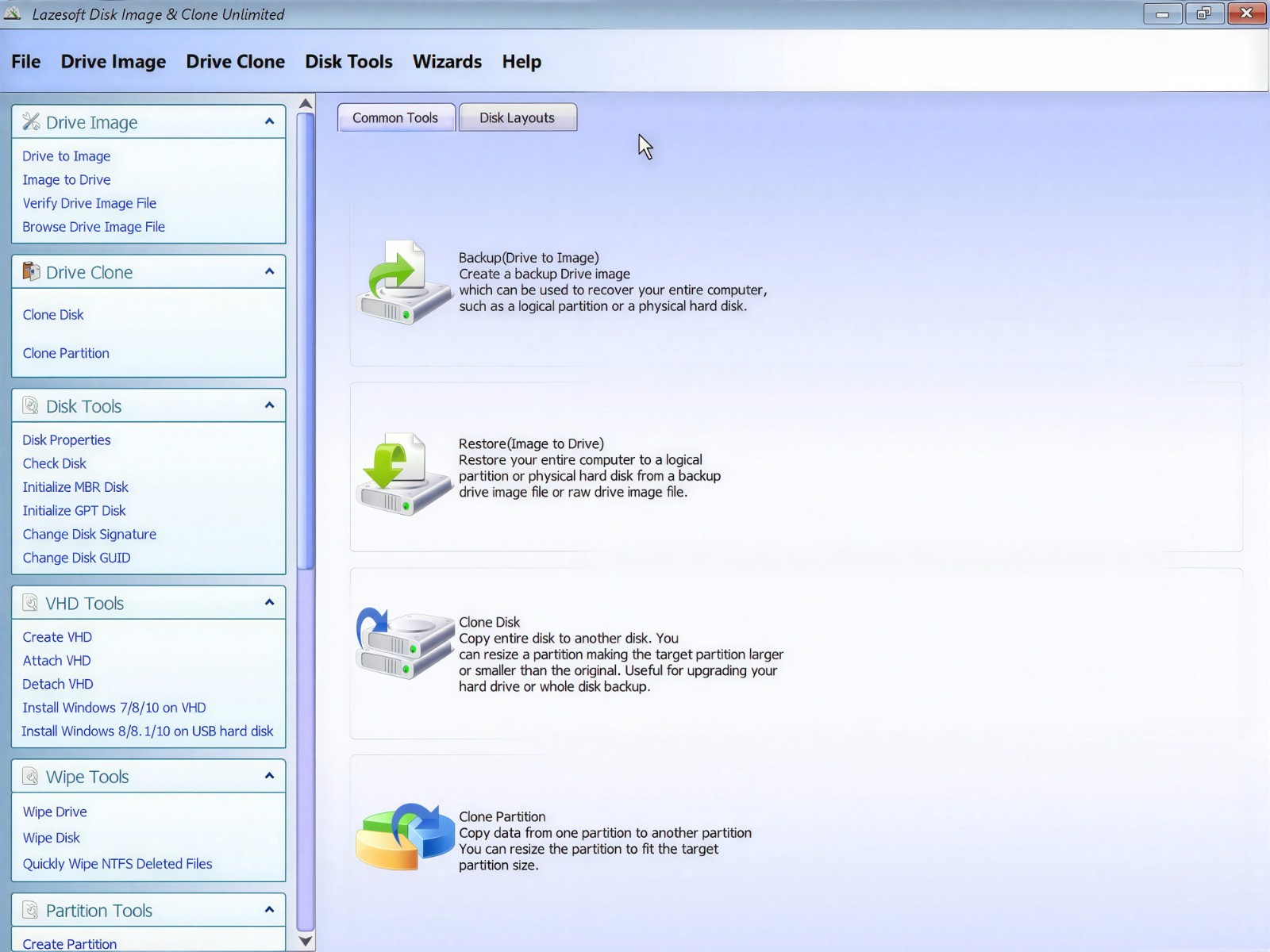
Task: Choose Initialize GPT Disk
Action: (74, 511)
